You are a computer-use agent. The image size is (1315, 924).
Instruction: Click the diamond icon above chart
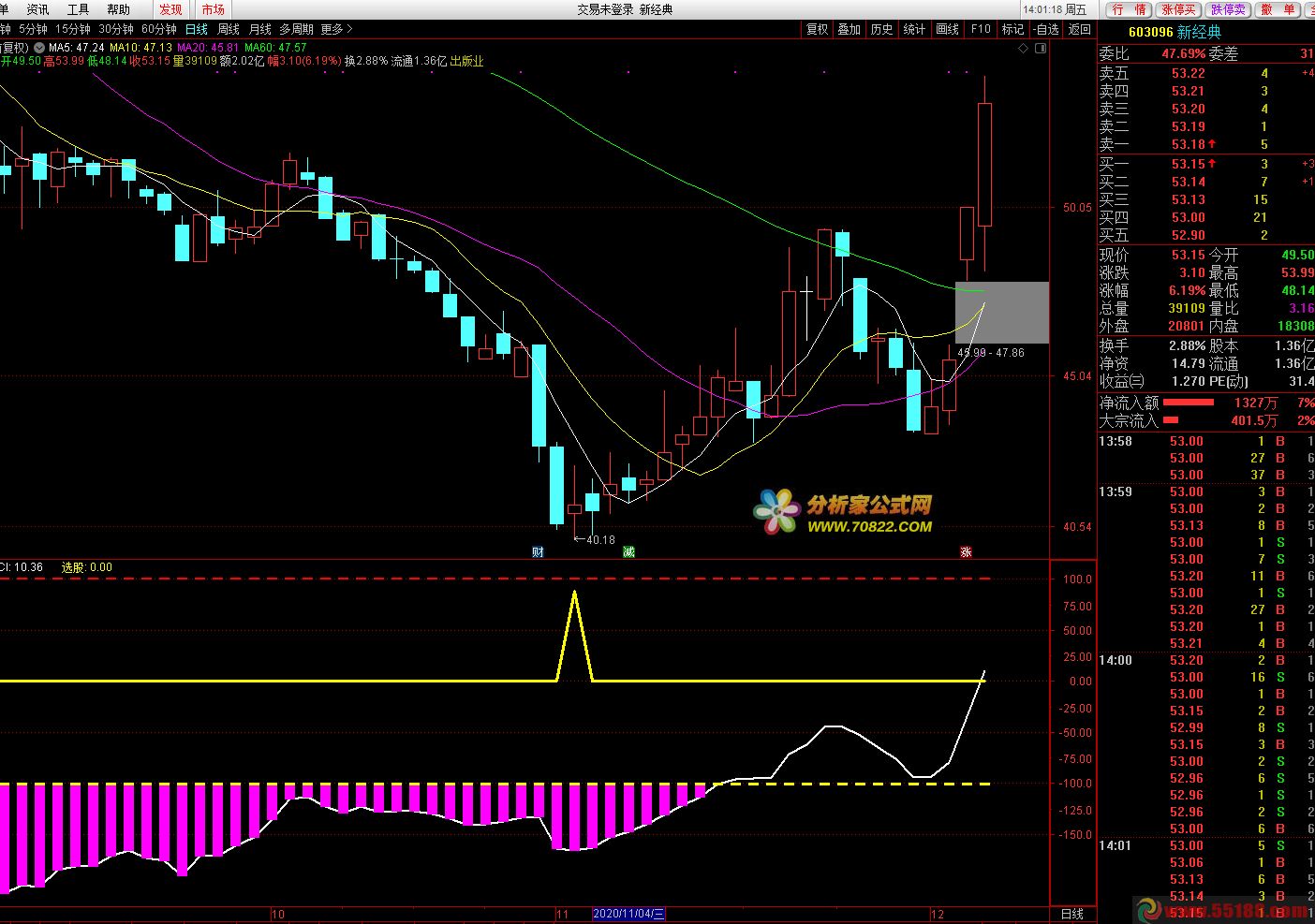(1024, 49)
